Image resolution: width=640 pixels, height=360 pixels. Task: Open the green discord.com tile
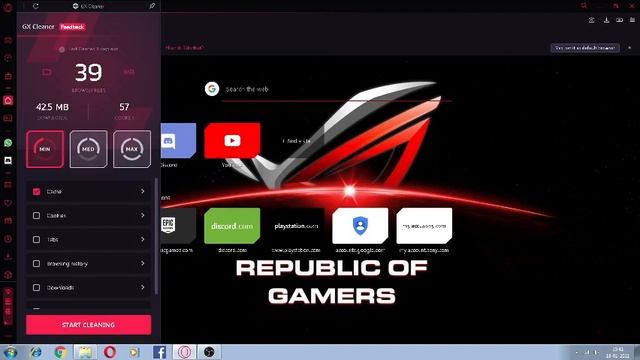coord(232,226)
